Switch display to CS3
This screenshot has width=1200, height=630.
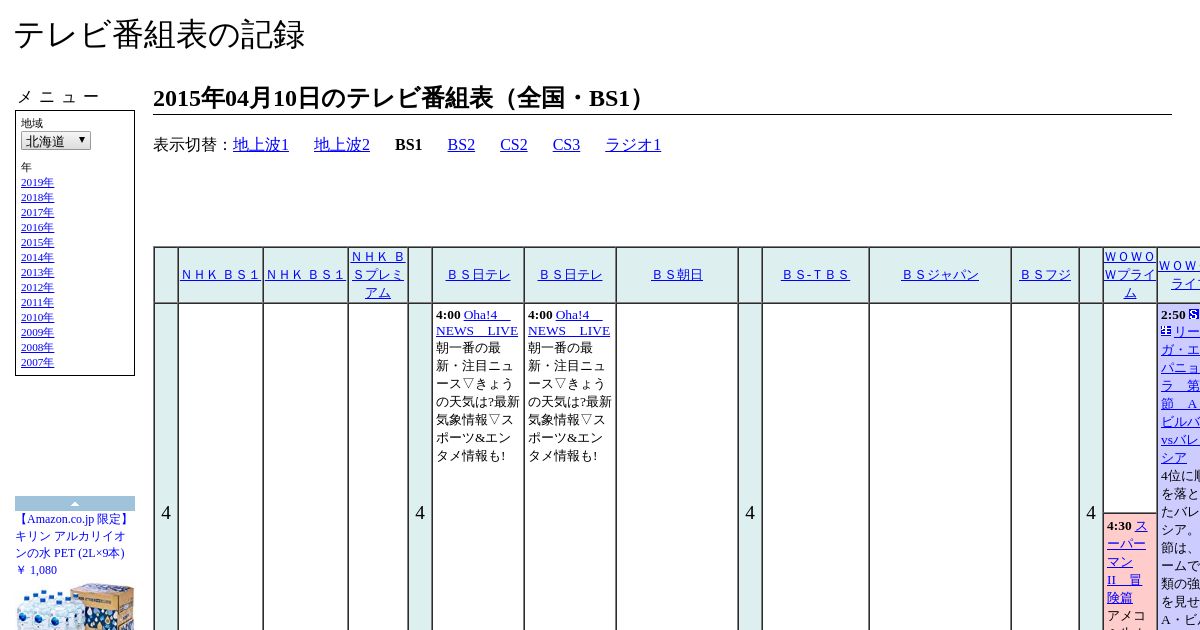(566, 145)
